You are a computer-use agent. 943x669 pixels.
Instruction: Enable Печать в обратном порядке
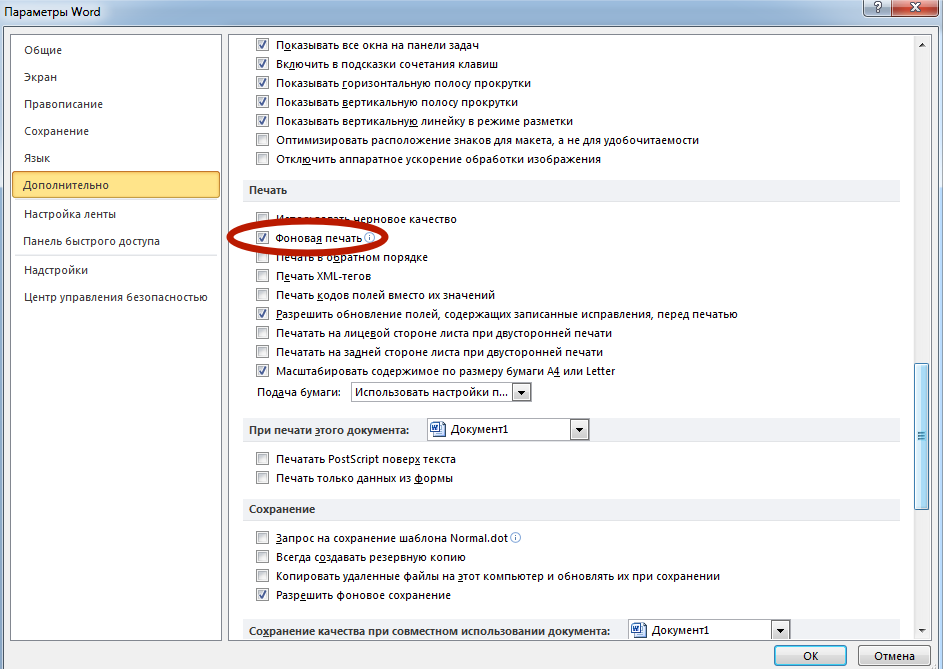(x=262, y=257)
